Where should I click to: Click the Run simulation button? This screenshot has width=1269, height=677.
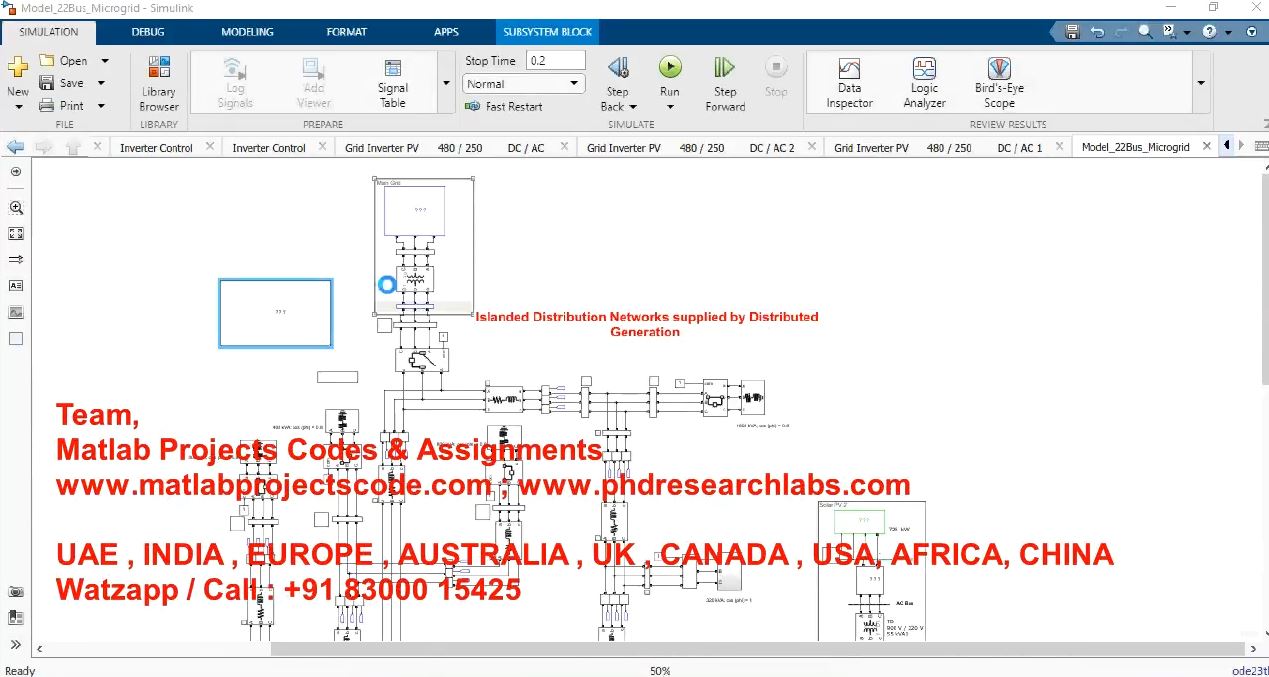[x=669, y=68]
